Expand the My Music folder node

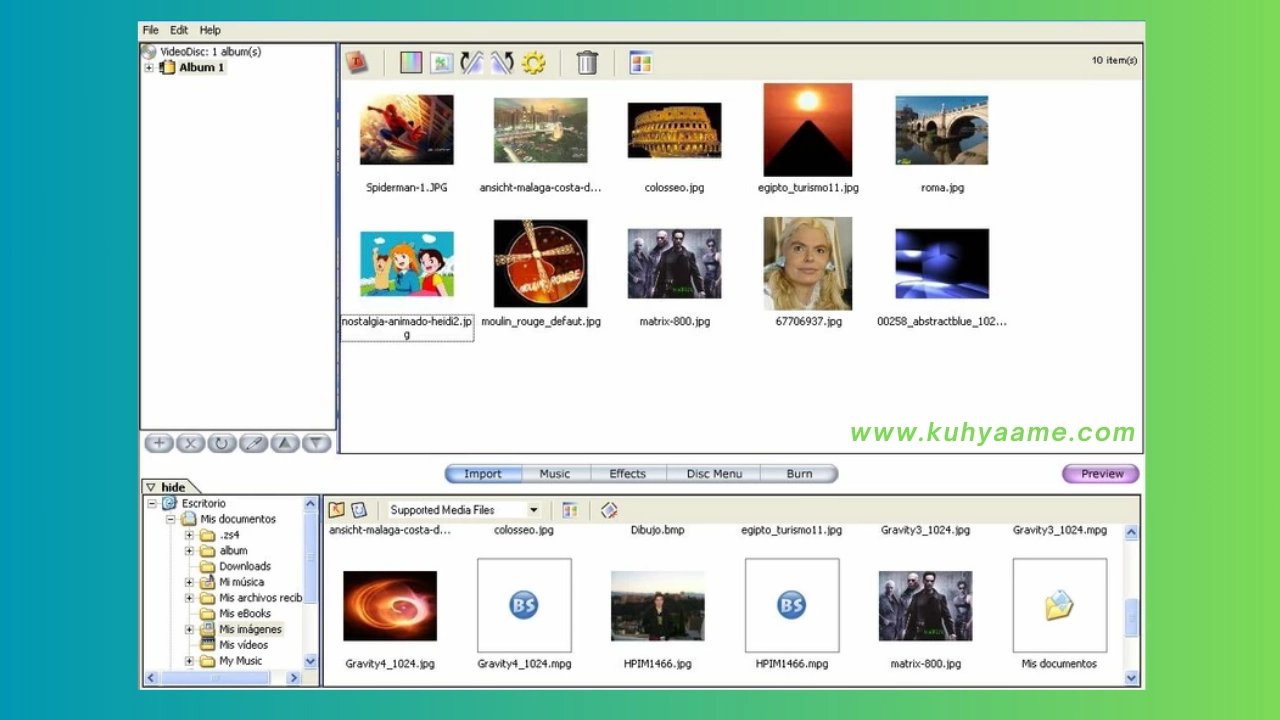click(189, 661)
